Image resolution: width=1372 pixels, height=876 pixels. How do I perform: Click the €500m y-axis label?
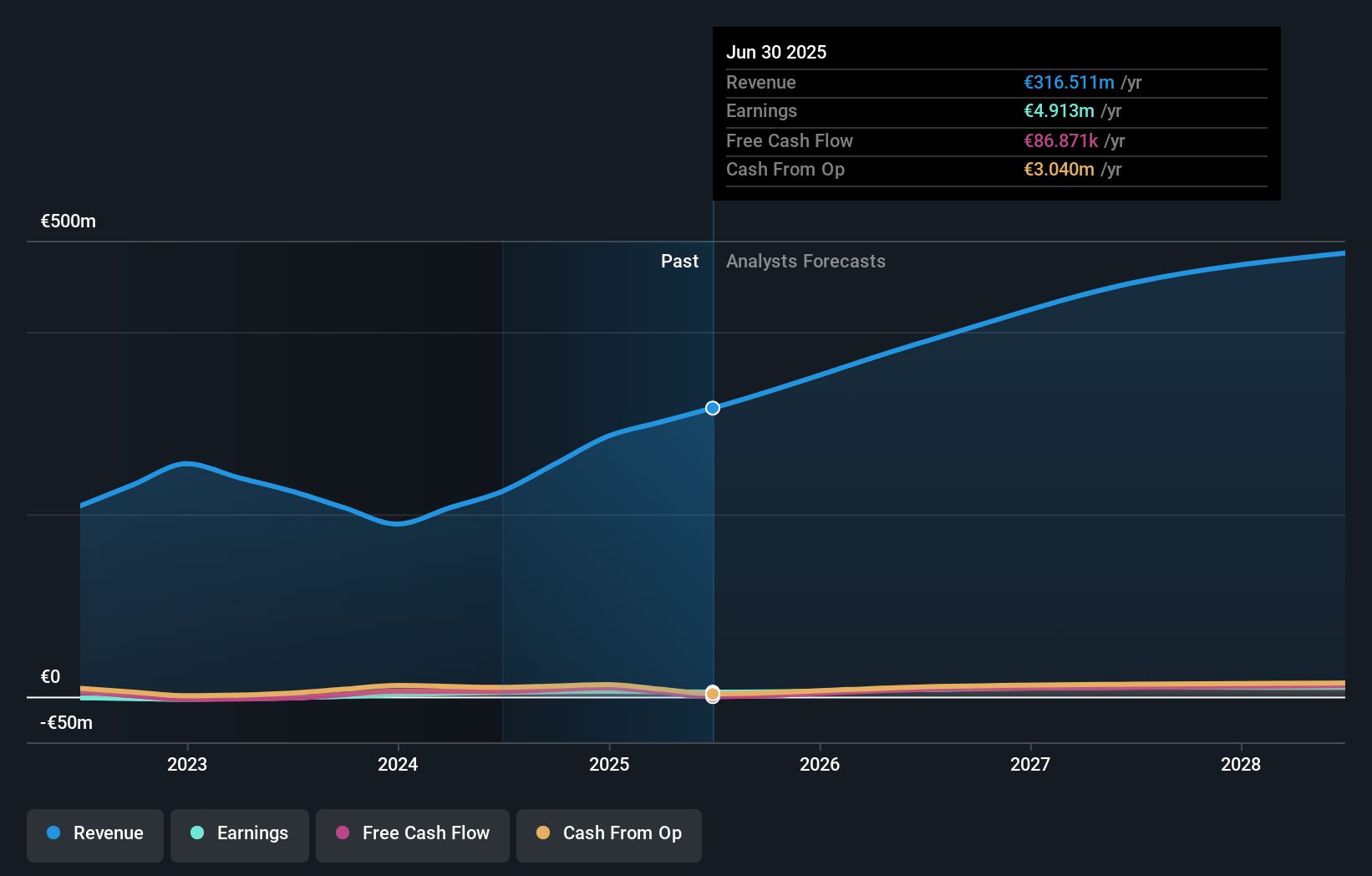pyautogui.click(x=69, y=222)
